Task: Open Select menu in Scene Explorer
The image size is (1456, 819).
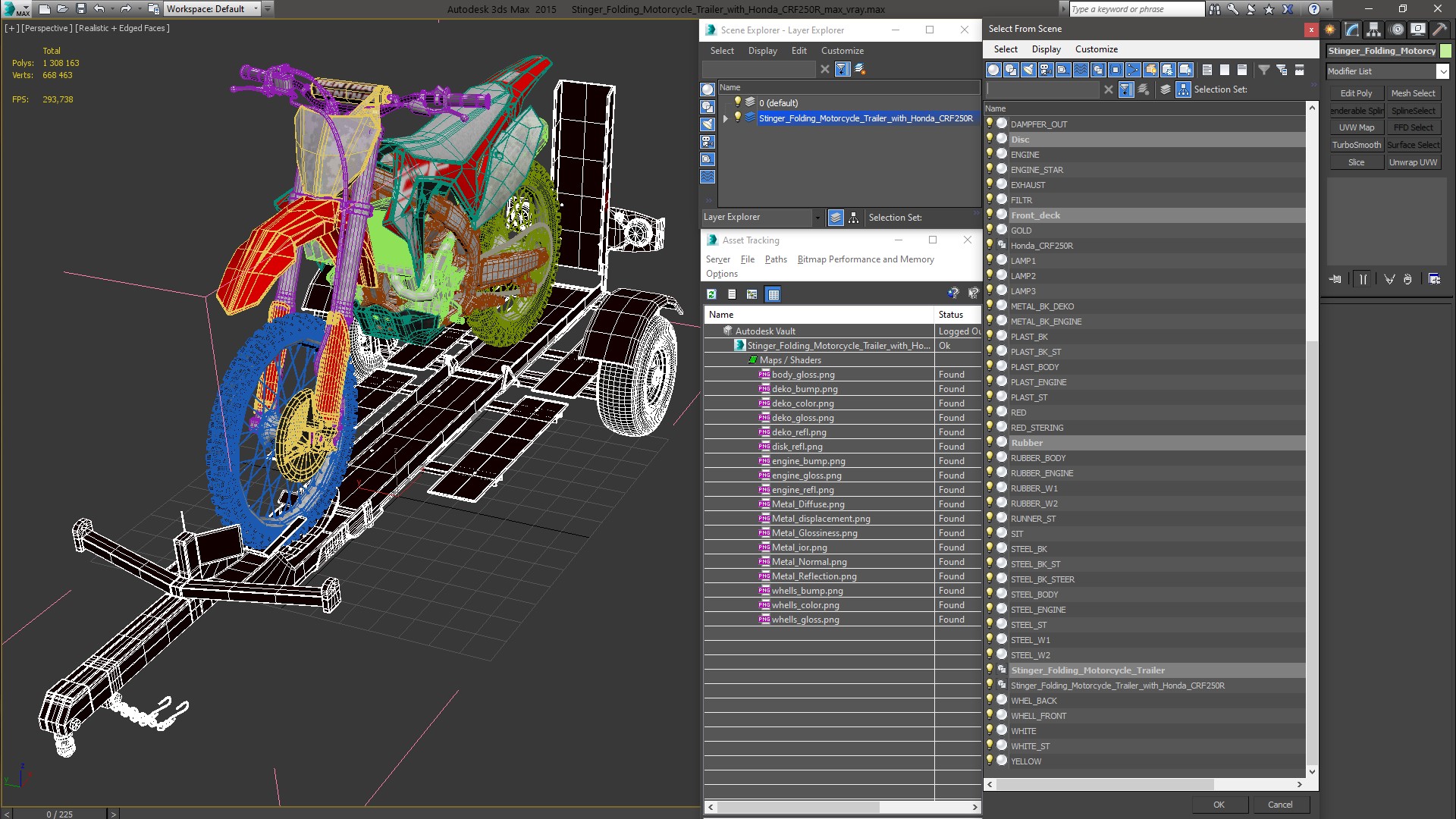Action: (x=722, y=51)
